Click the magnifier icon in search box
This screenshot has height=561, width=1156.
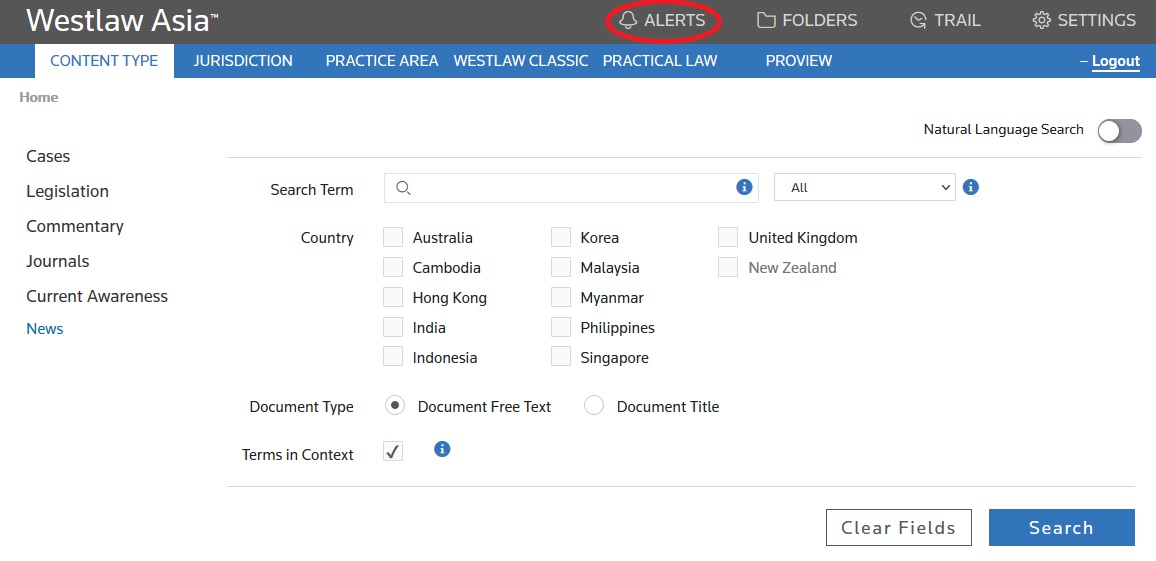pyautogui.click(x=403, y=188)
